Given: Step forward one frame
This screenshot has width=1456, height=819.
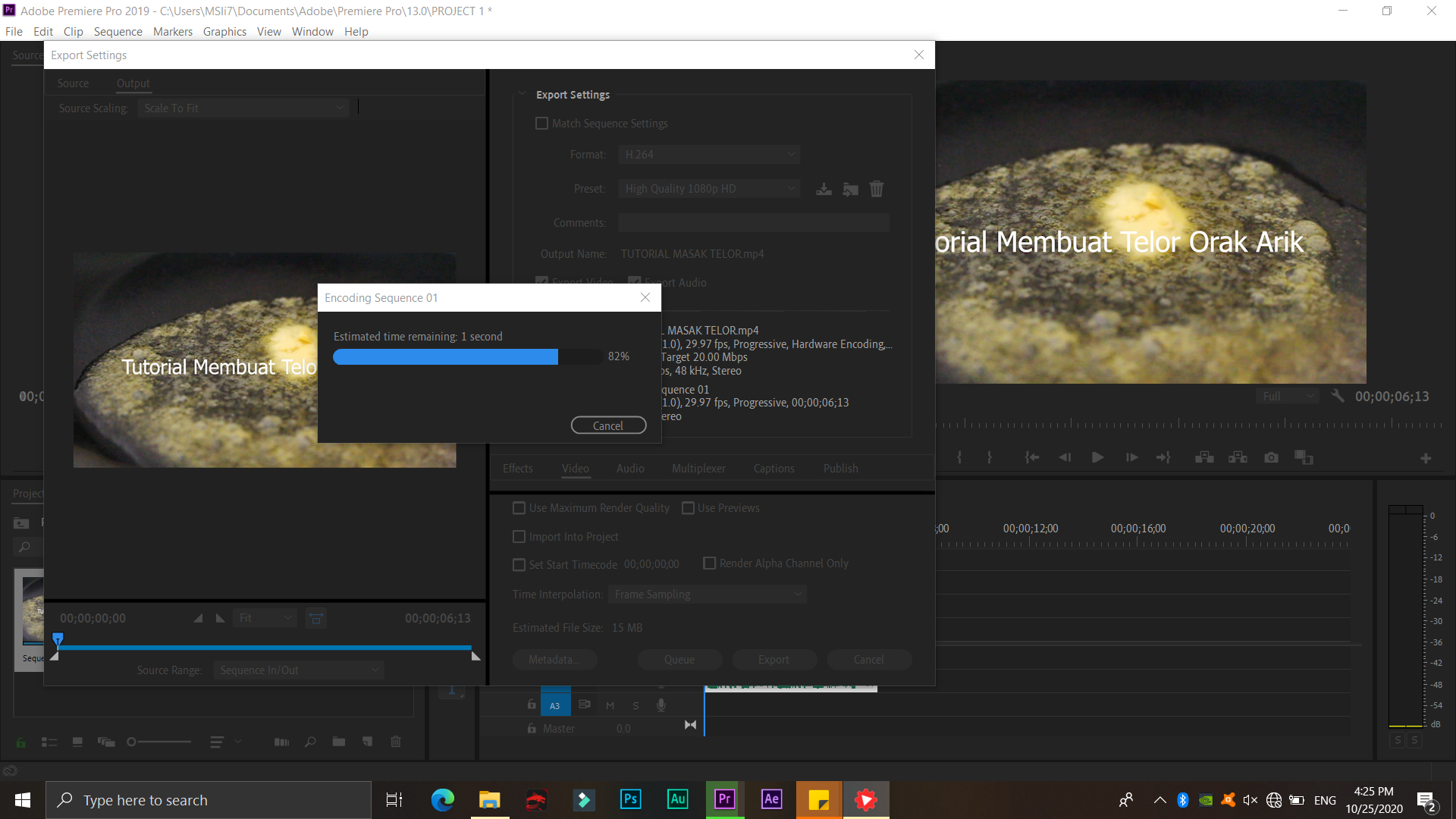Looking at the screenshot, I should coord(1131,457).
